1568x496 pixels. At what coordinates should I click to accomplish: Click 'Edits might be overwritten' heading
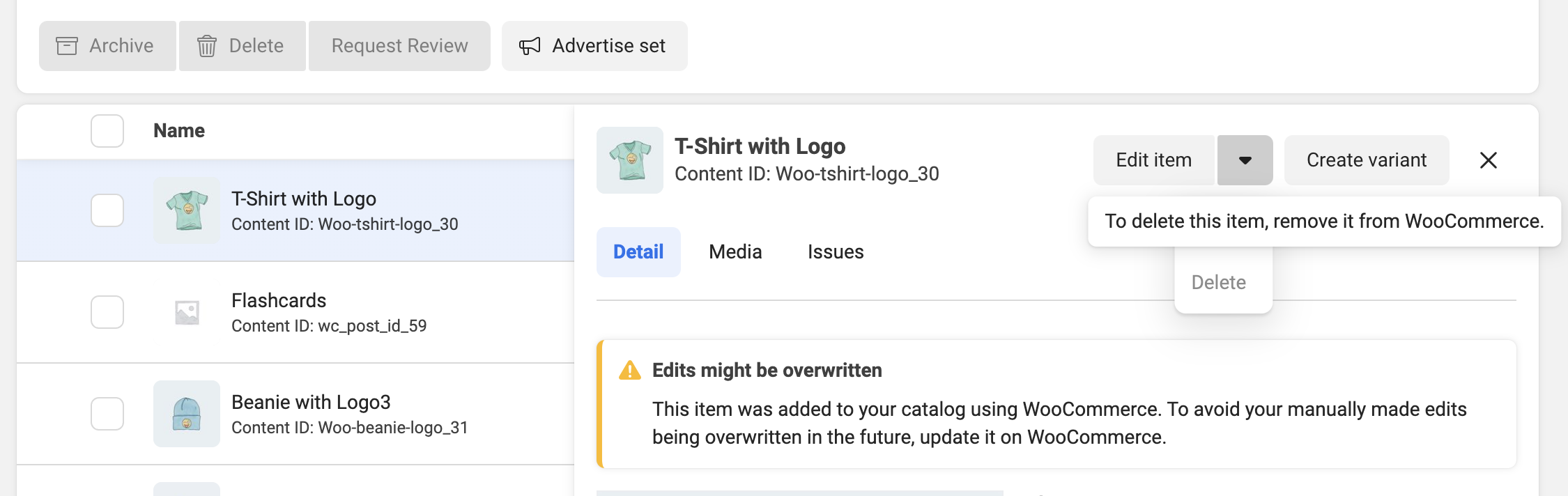pos(767,371)
